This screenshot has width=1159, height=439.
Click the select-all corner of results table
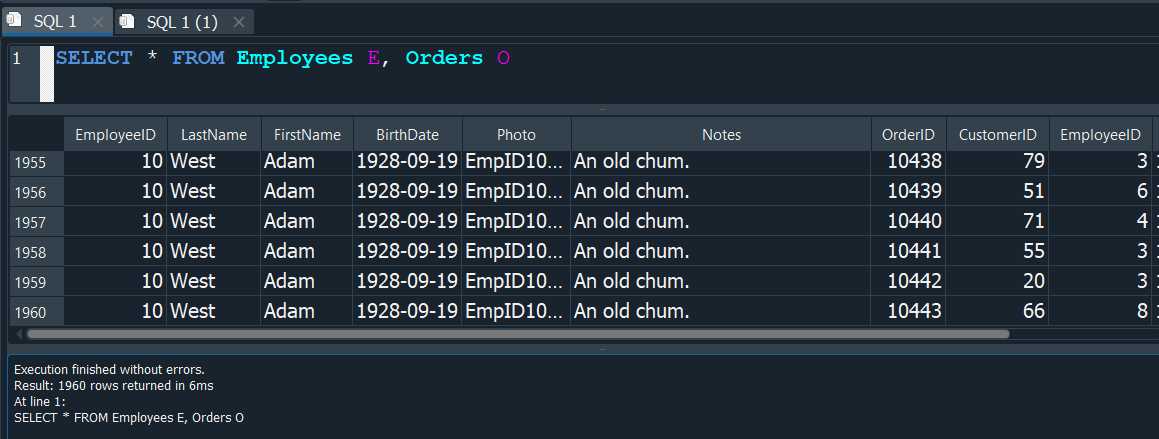click(36, 134)
